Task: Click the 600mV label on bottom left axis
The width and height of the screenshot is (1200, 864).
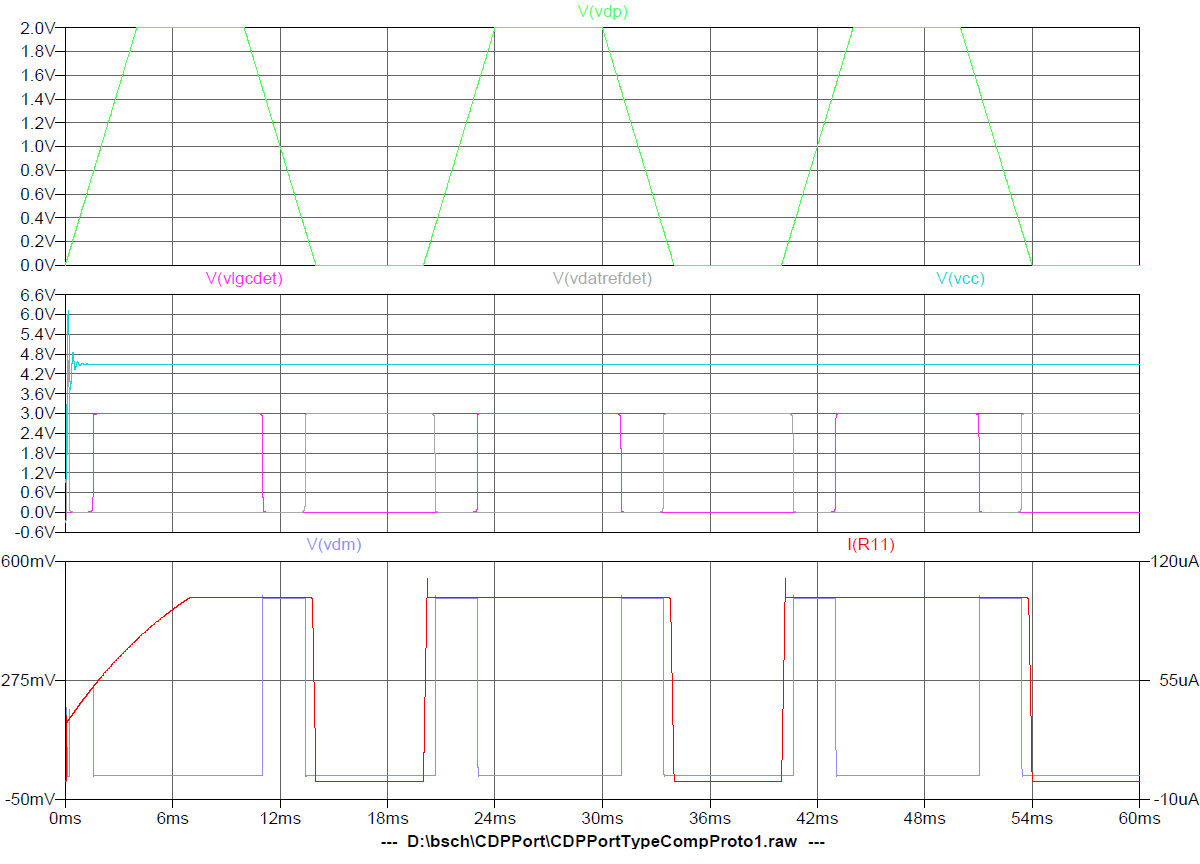Action: pos(30,562)
